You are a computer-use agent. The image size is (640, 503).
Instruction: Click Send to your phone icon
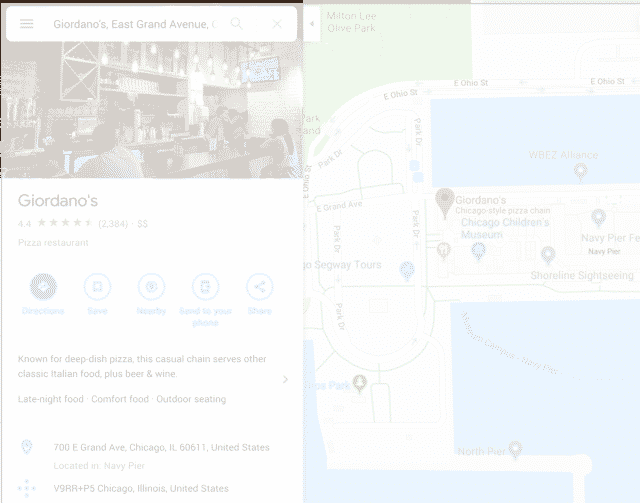(x=205, y=287)
